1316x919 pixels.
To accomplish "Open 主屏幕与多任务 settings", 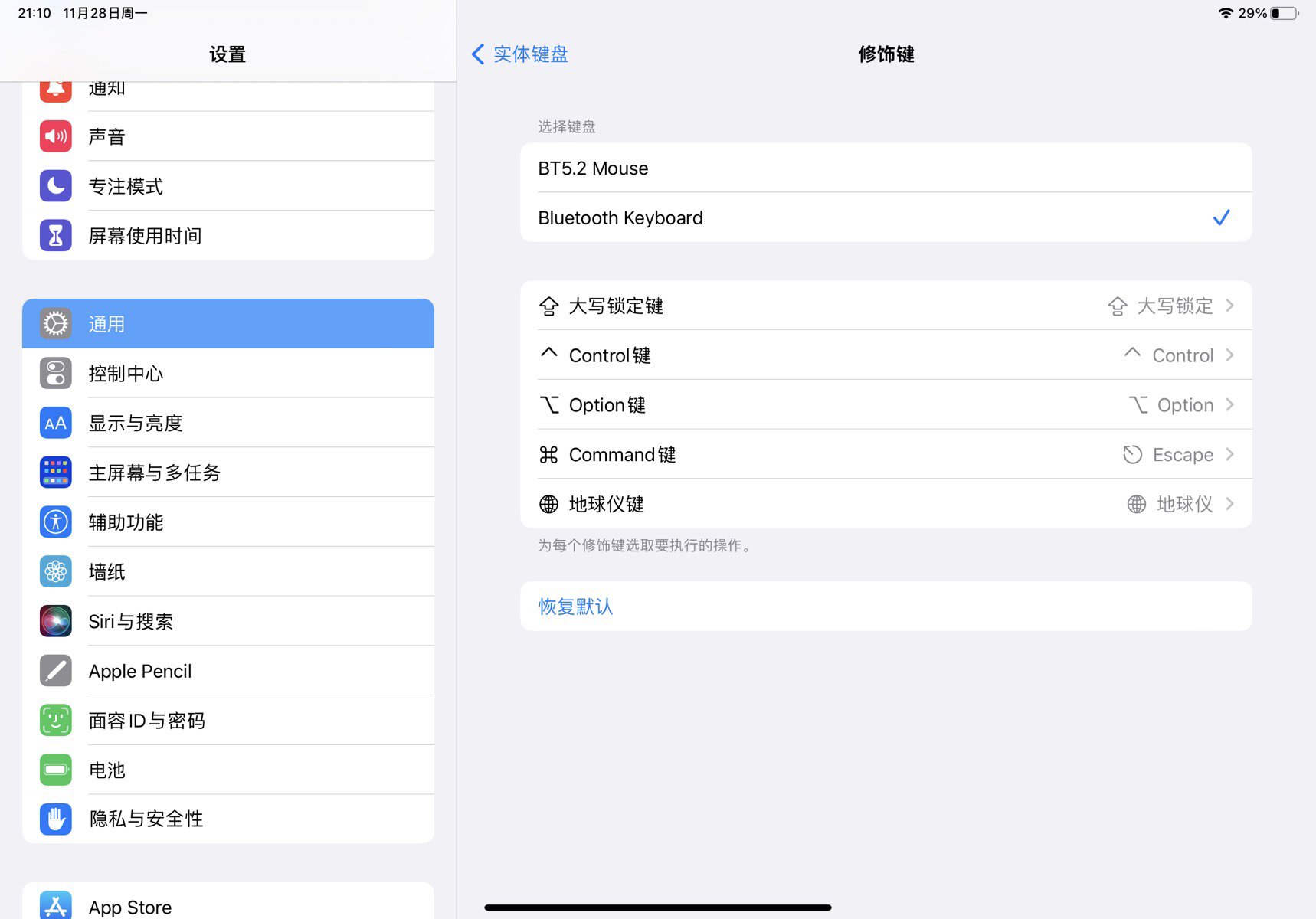I will coord(228,473).
